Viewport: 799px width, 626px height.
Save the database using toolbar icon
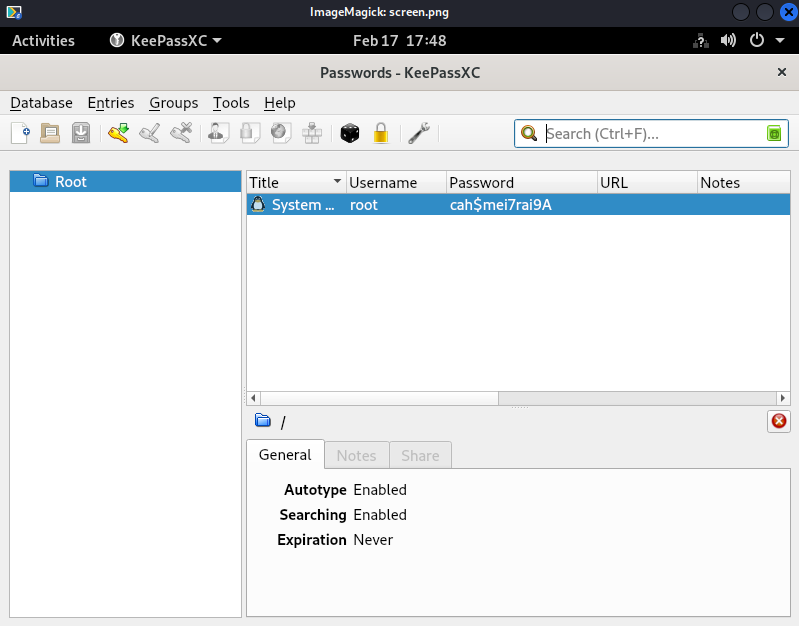click(x=81, y=134)
